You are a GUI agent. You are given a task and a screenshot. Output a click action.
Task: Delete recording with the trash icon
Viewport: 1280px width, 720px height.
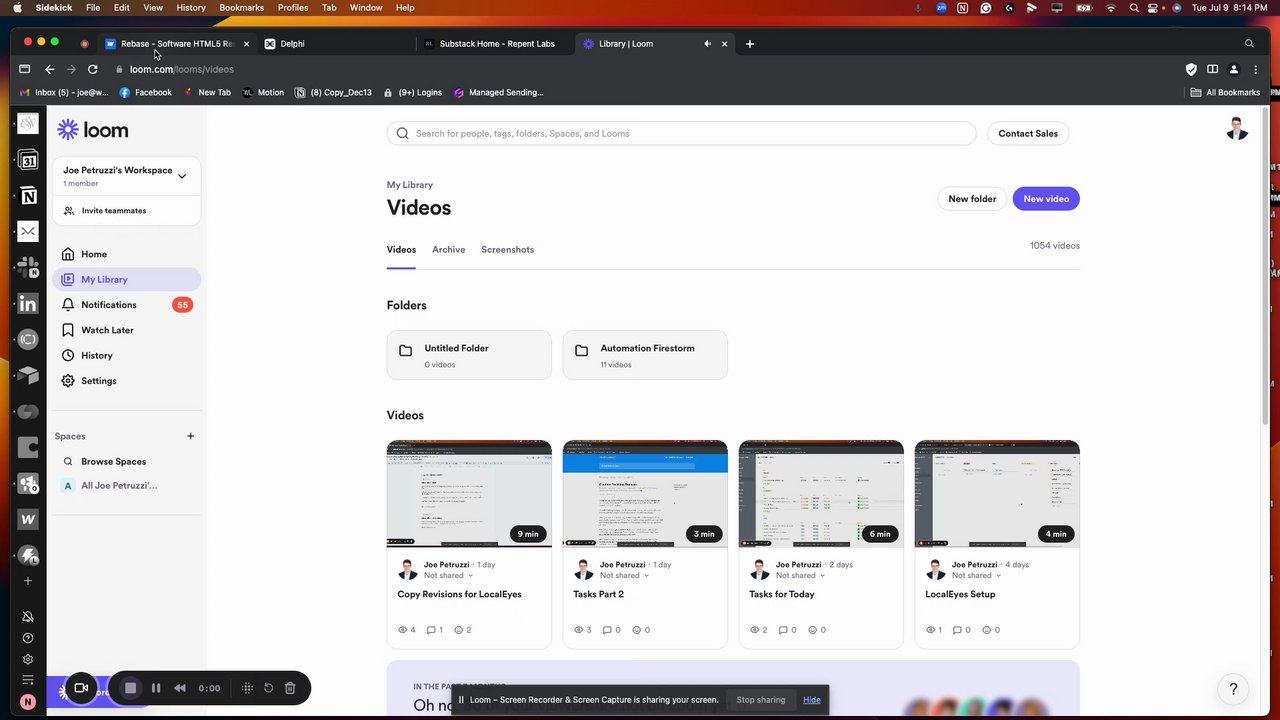290,688
